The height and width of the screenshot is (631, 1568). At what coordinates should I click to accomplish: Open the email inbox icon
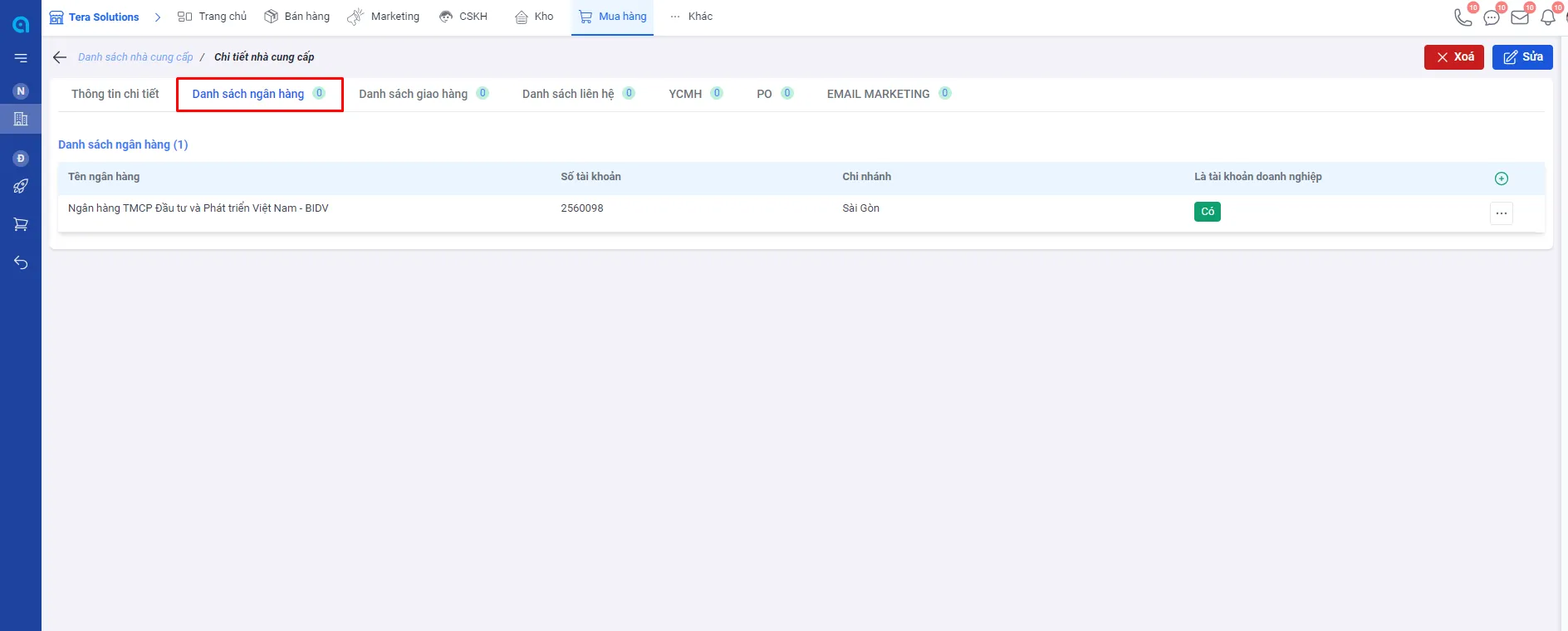tap(1520, 17)
